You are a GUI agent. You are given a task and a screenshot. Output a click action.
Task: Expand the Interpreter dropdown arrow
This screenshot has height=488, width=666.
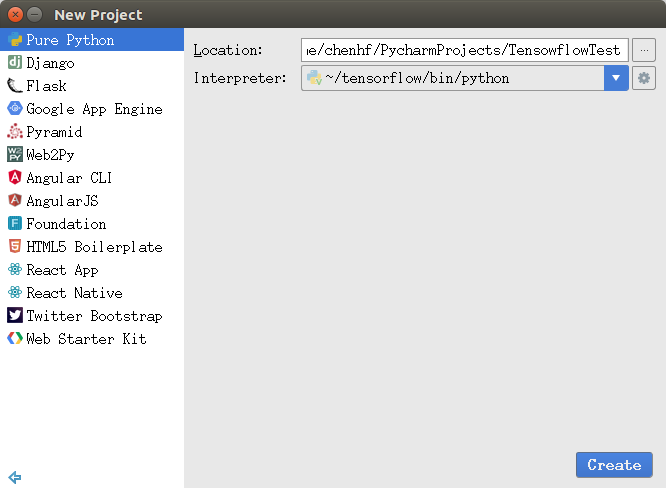click(x=616, y=78)
